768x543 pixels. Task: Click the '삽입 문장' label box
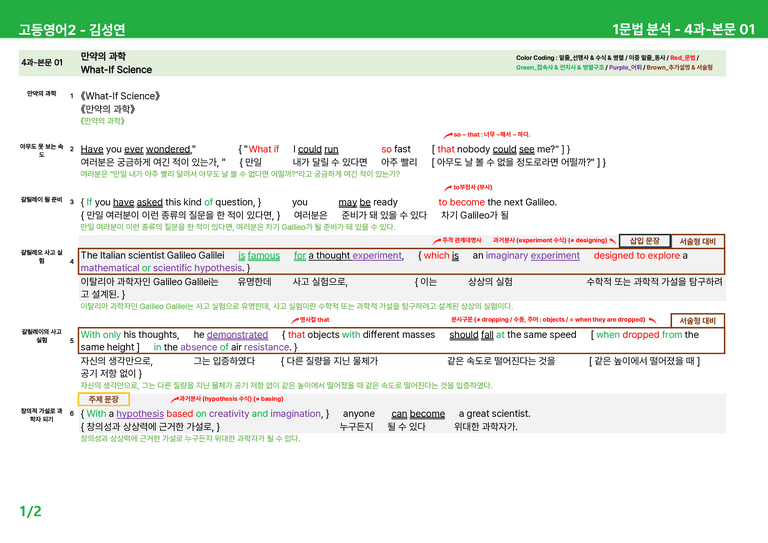click(x=645, y=240)
